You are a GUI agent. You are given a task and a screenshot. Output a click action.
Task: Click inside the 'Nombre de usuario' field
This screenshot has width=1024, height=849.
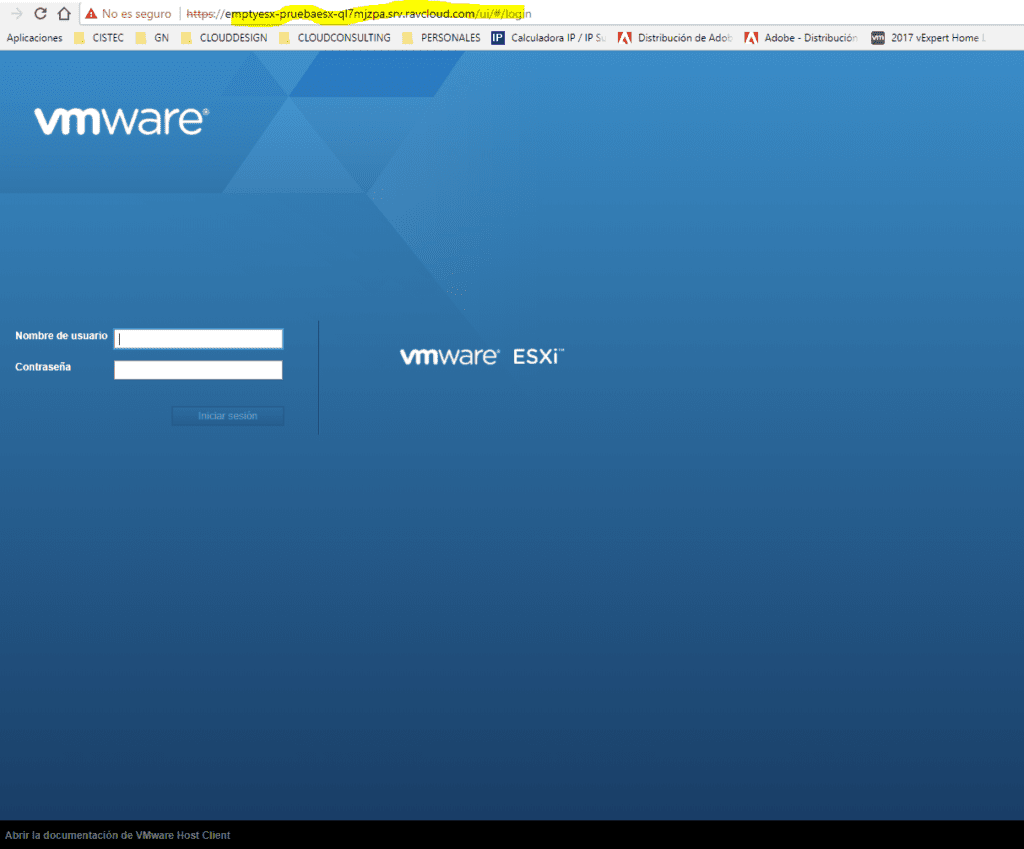(x=197, y=338)
